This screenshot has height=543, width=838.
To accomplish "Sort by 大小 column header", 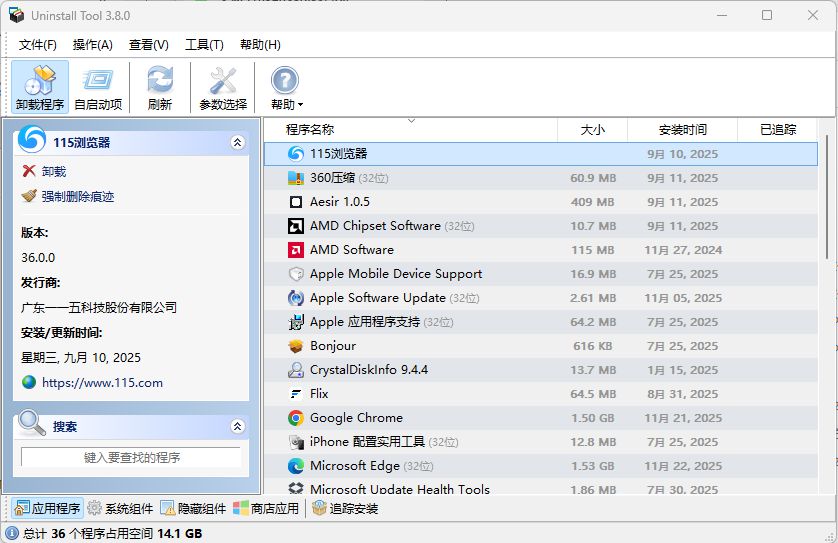I will [593, 130].
